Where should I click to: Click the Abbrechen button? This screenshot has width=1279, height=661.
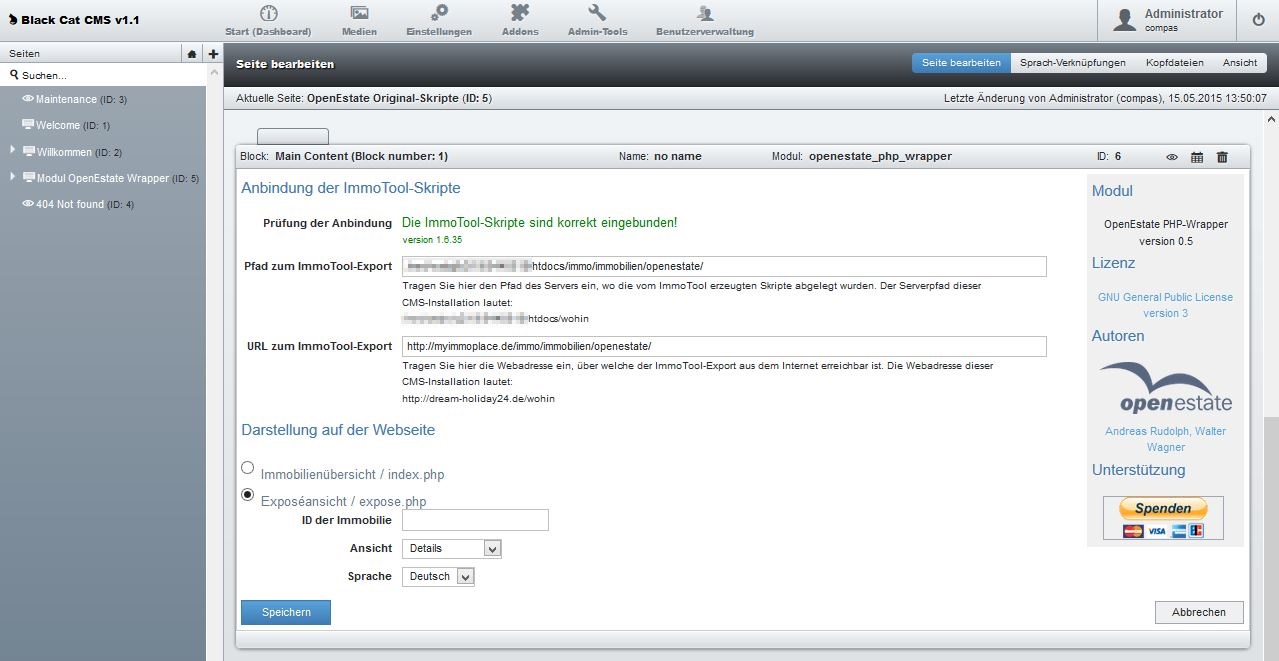pyautogui.click(x=1199, y=612)
